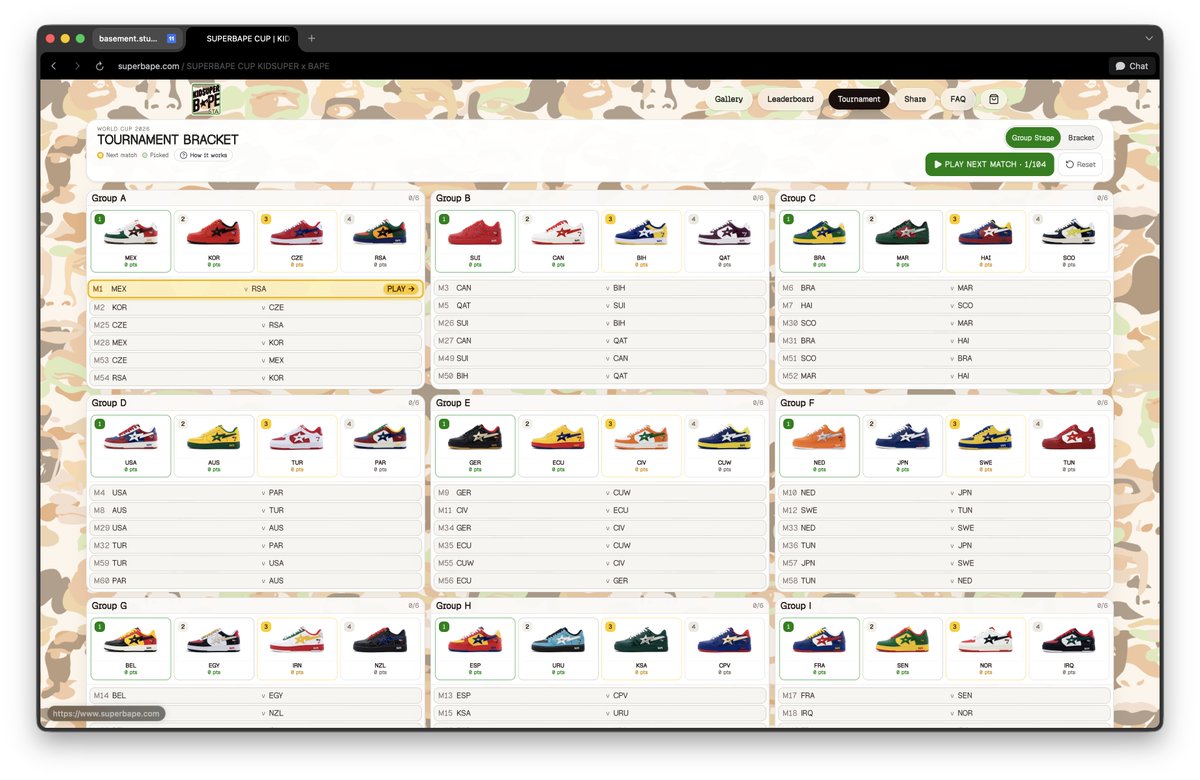
Task: Open match M9 GER v CUW
Action: [600, 492]
